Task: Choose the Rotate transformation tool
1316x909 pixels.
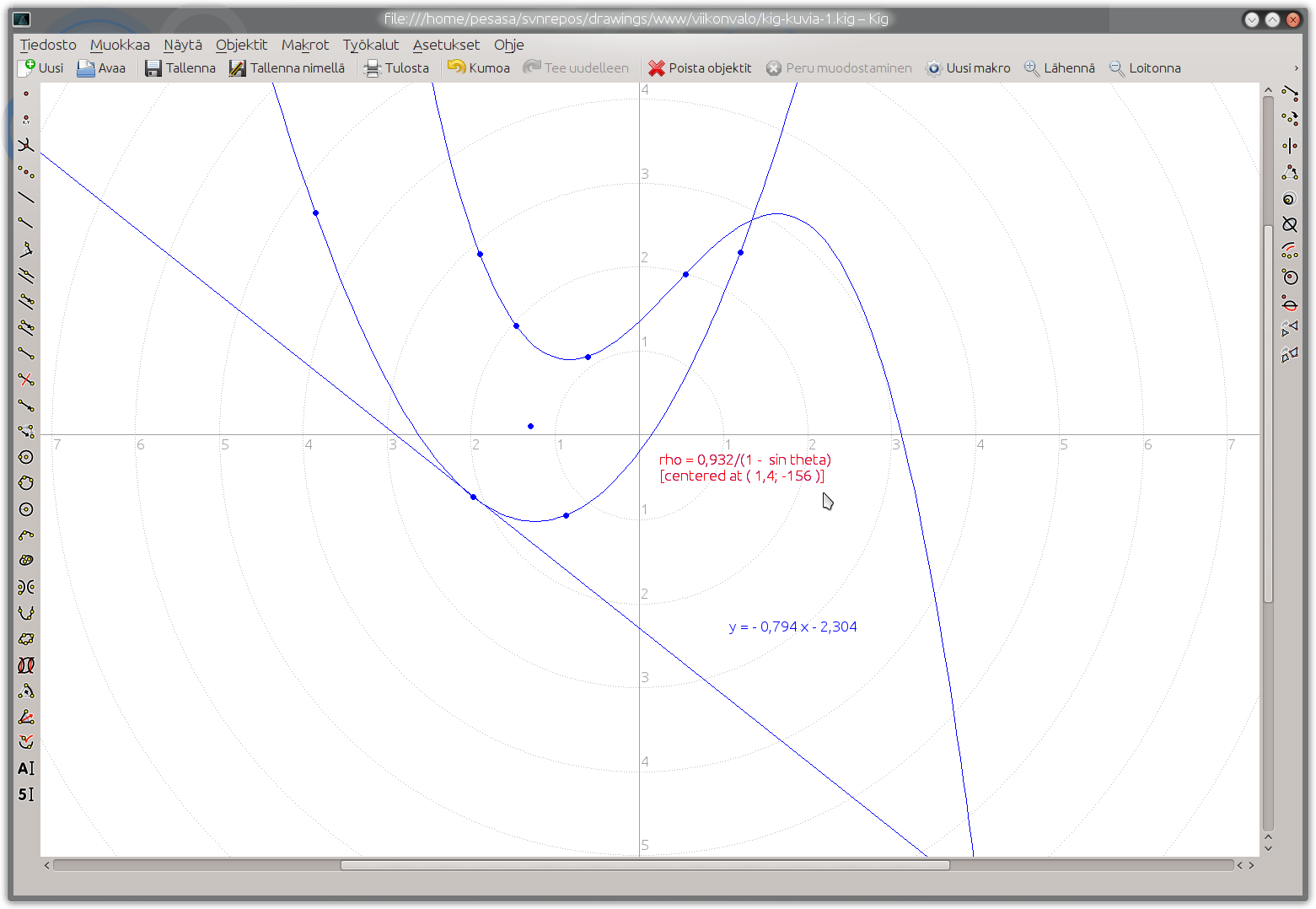Action: click(x=1290, y=172)
